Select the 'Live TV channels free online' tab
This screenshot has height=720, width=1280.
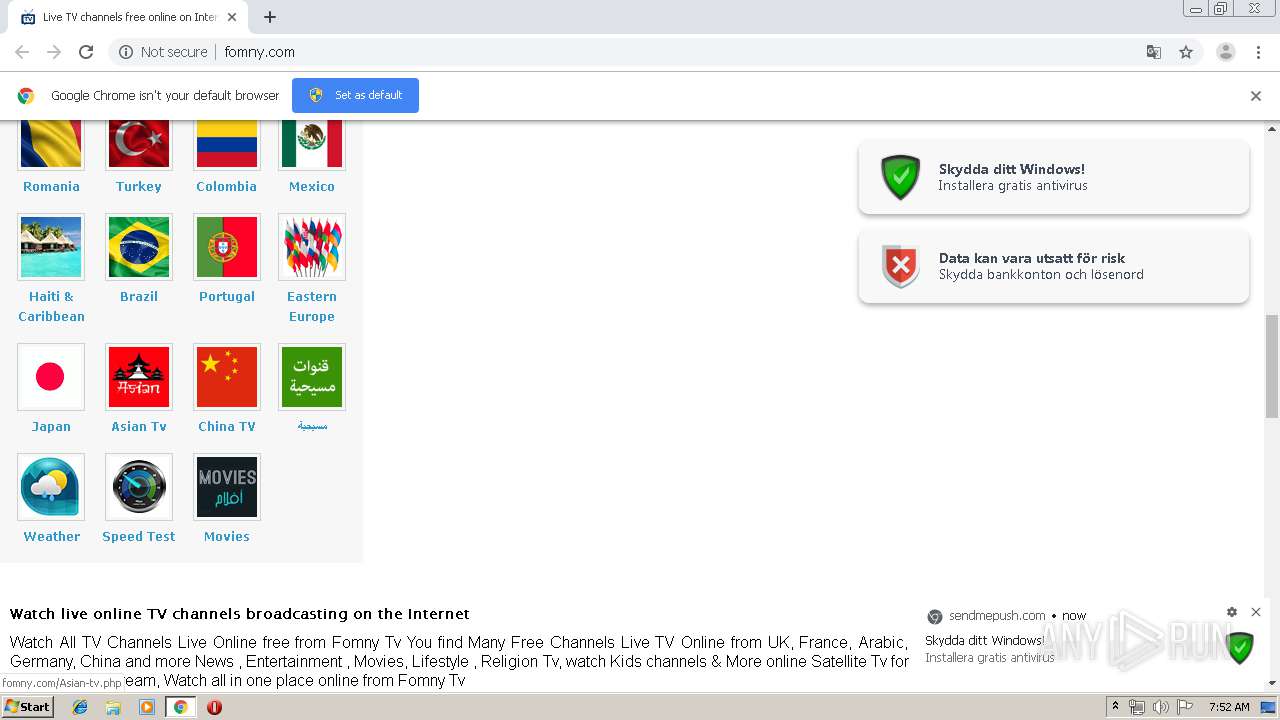pyautogui.click(x=128, y=17)
